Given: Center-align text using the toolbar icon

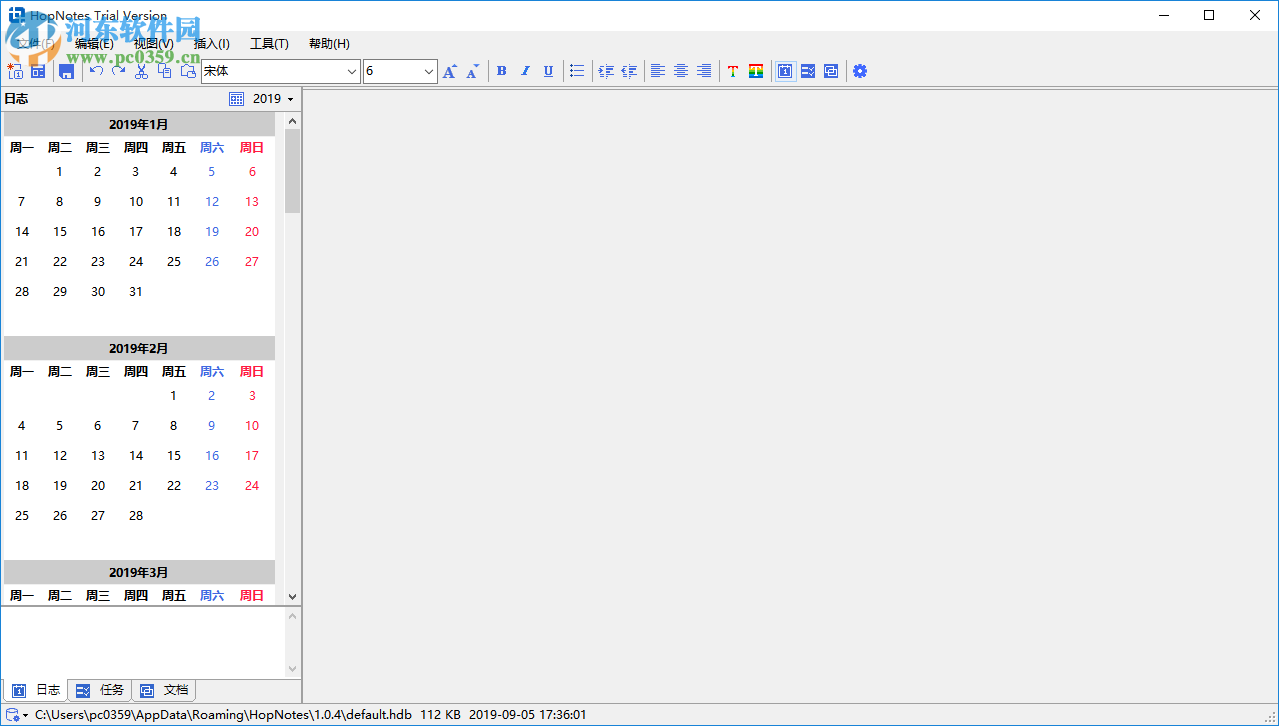Looking at the screenshot, I should tap(681, 71).
